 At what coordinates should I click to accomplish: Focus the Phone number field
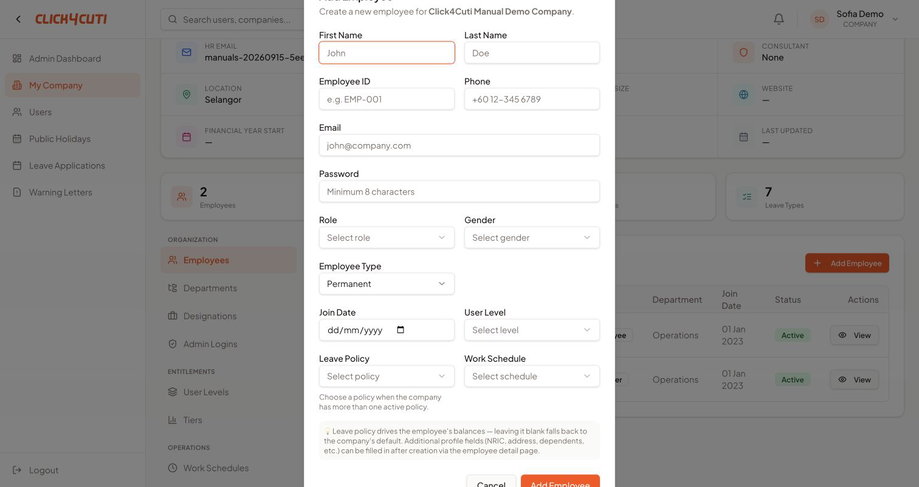[532, 99]
